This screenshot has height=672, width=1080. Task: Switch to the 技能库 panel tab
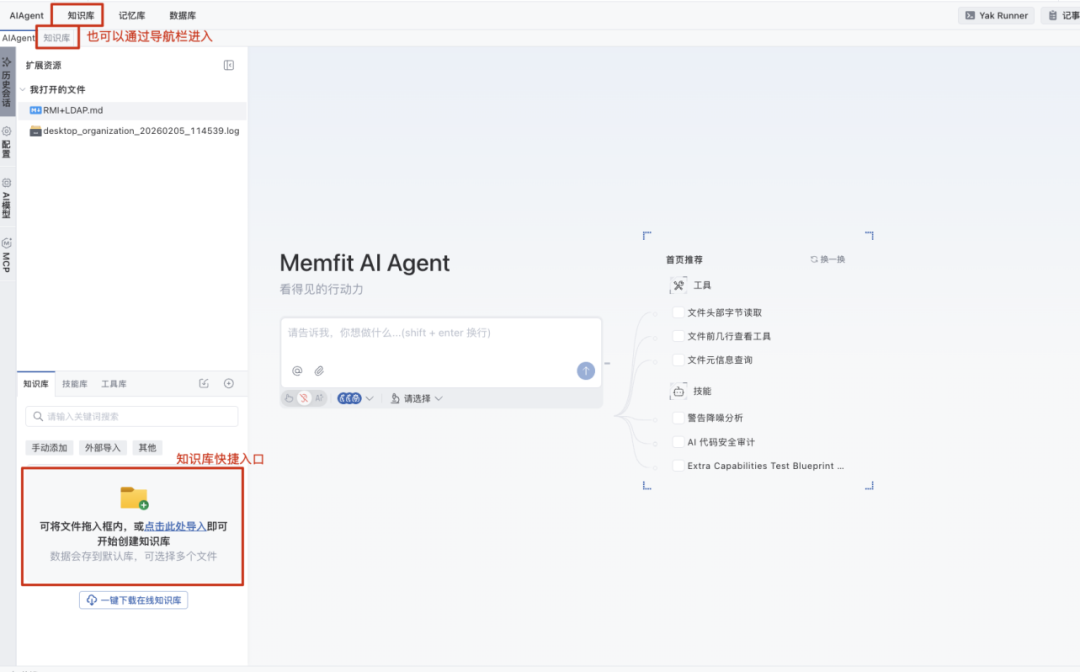[74, 384]
